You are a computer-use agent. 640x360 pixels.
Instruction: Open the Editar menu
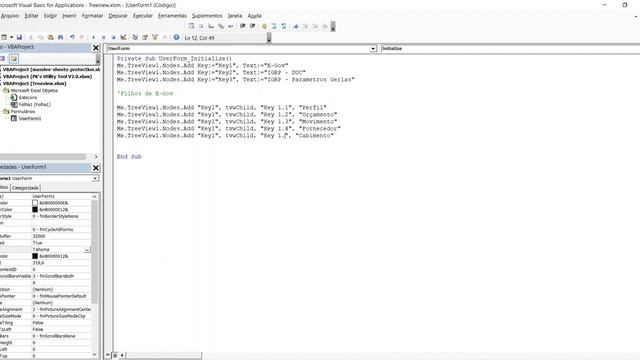tap(31, 16)
